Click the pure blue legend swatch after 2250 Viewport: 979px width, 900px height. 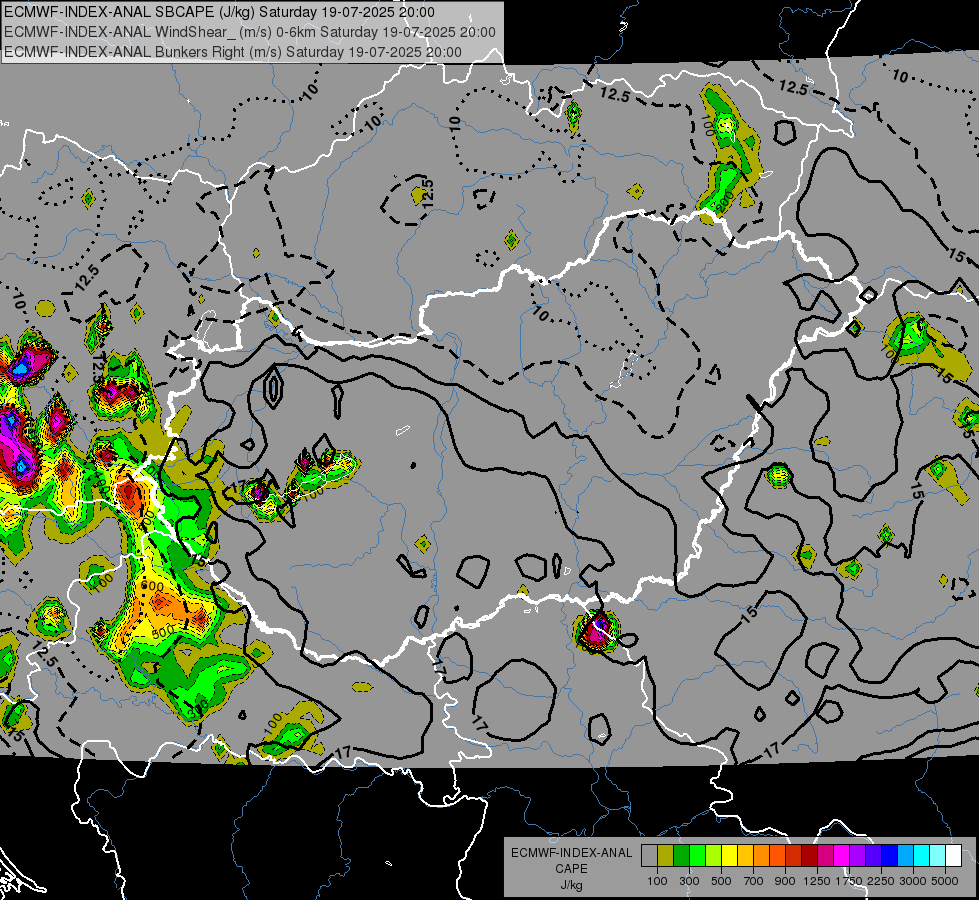point(890,856)
